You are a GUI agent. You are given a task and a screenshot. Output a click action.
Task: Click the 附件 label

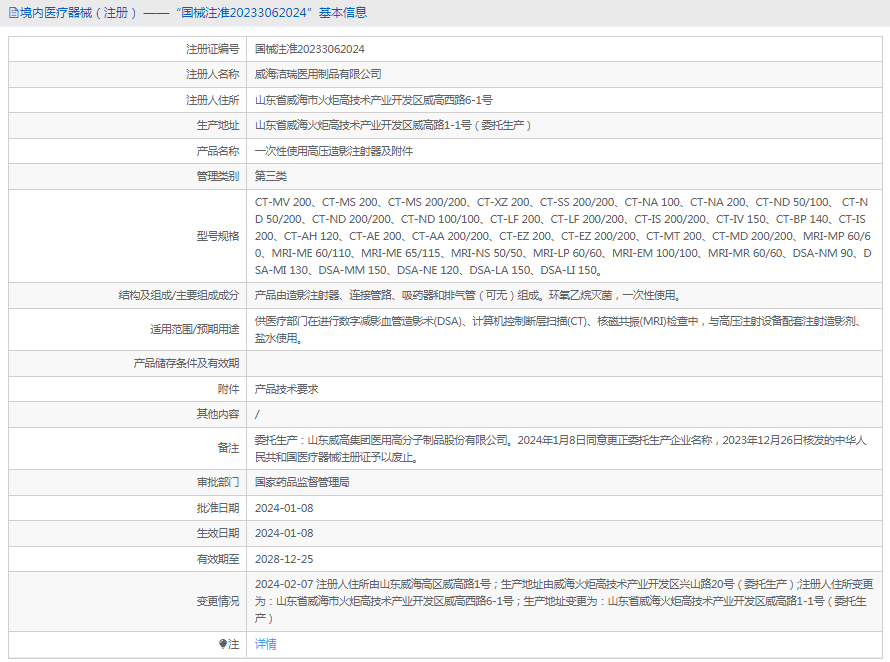coord(228,389)
